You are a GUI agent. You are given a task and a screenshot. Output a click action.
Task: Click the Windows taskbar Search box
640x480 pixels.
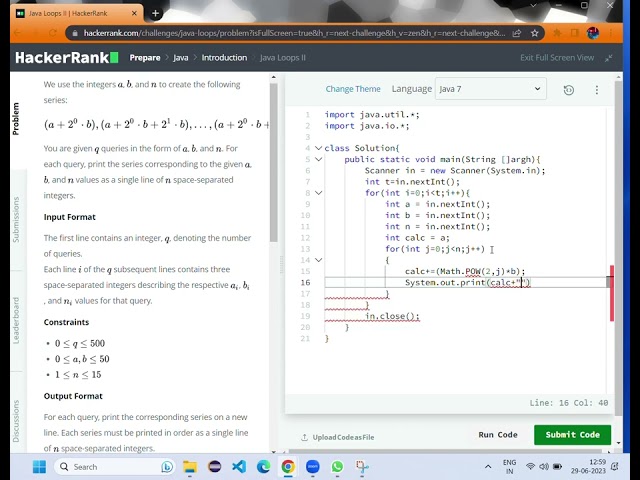[x=116, y=467]
